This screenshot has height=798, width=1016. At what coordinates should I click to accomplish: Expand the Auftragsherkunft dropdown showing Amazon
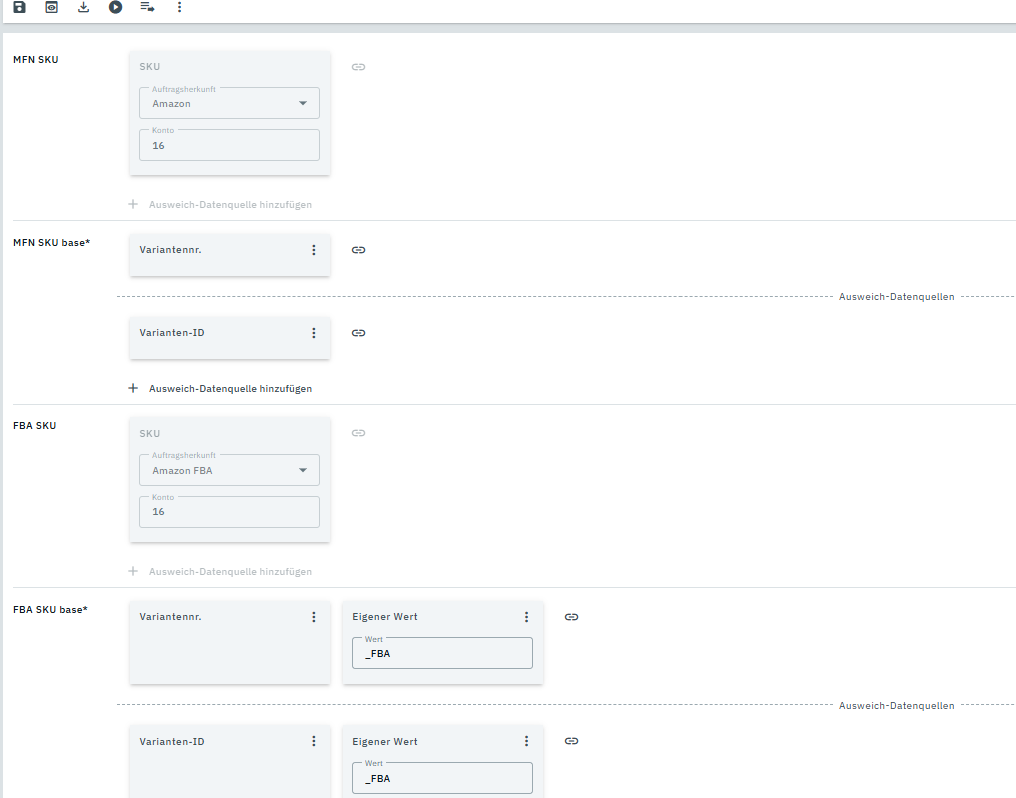[229, 103]
